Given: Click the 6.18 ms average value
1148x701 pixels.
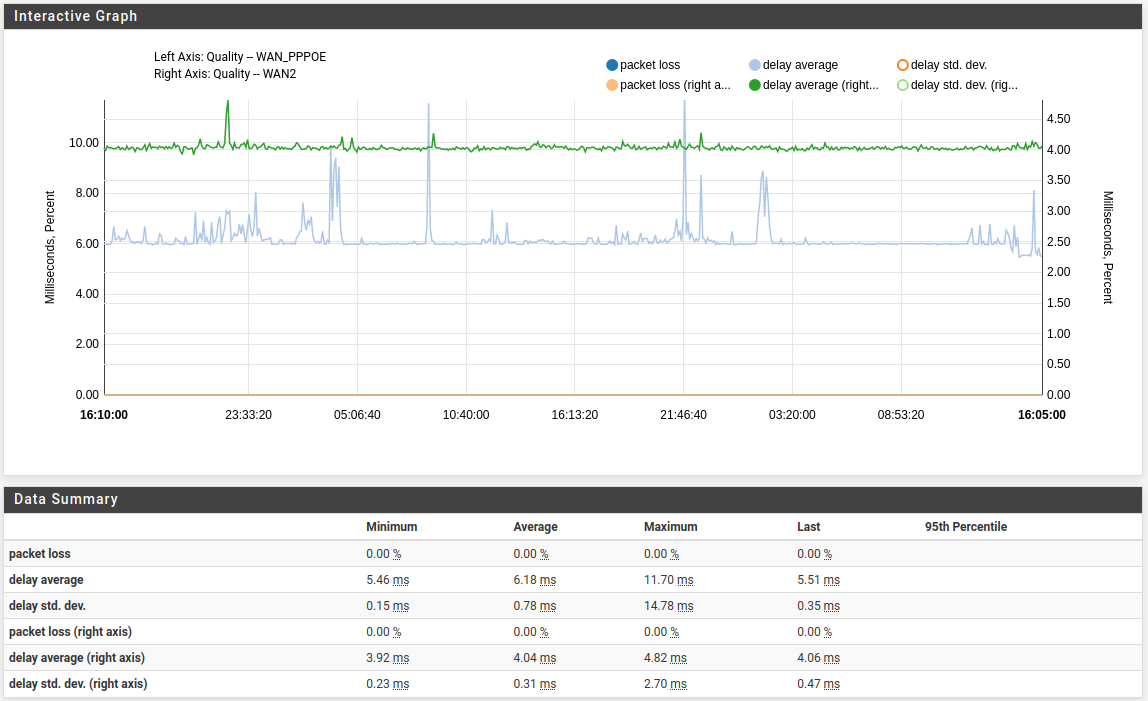Looking at the screenshot, I should click(x=534, y=580).
